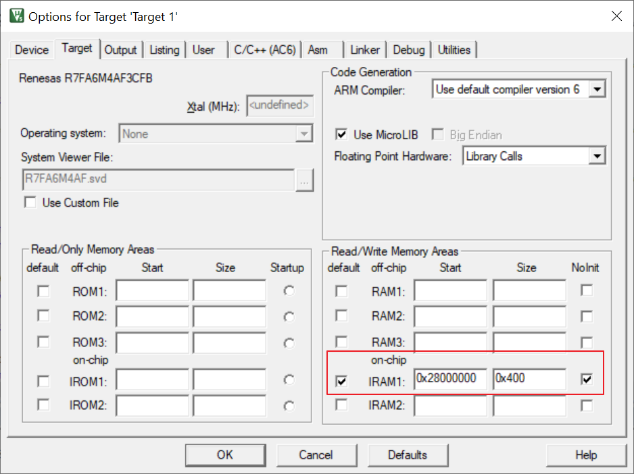Image resolution: width=634 pixels, height=475 pixels.
Task: Click the IRAM2 Start field
Action: (x=450, y=405)
